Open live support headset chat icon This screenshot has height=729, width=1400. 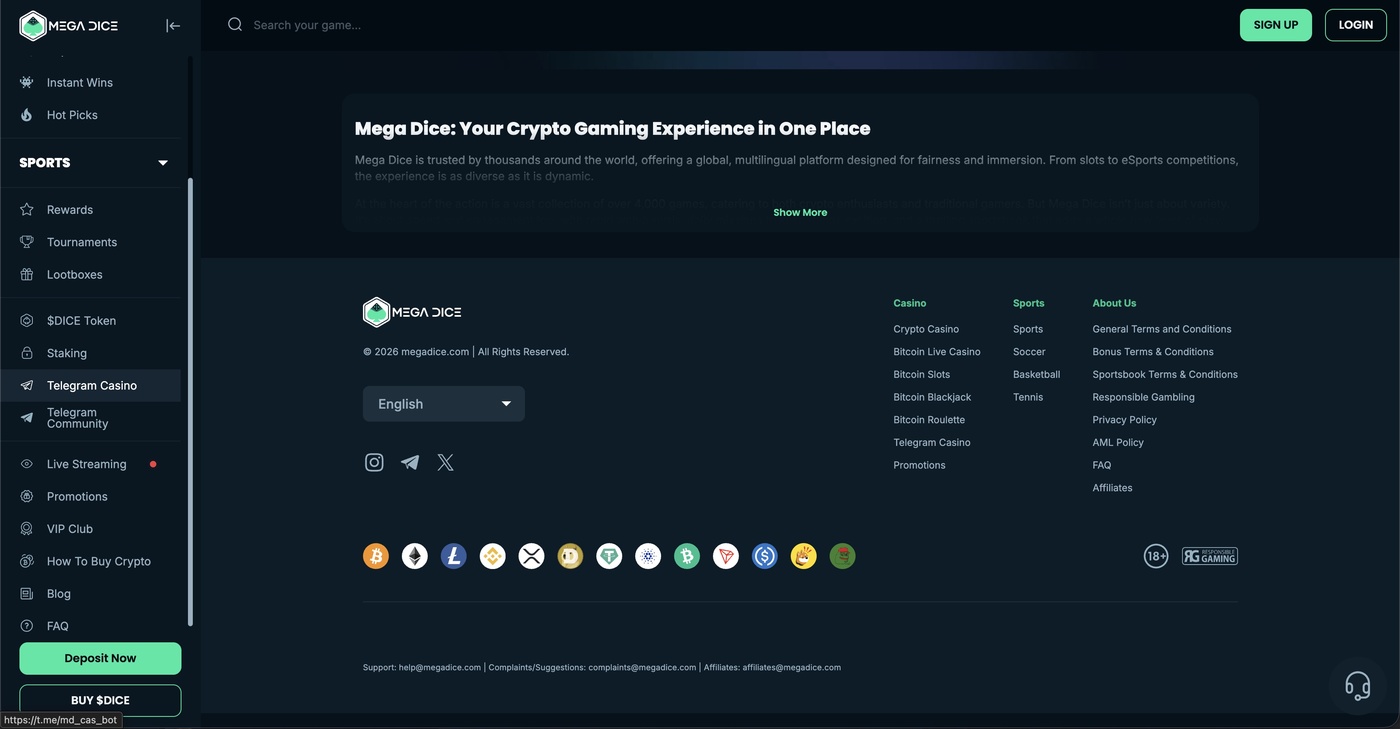[x=1357, y=686]
